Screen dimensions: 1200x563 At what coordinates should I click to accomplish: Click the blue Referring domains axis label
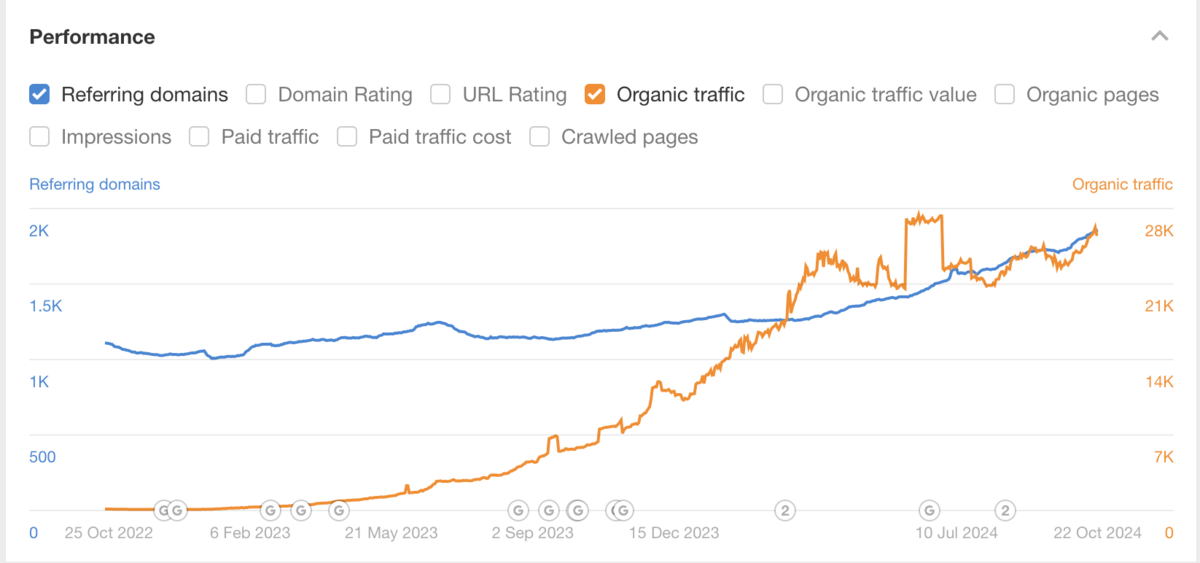coord(95,184)
